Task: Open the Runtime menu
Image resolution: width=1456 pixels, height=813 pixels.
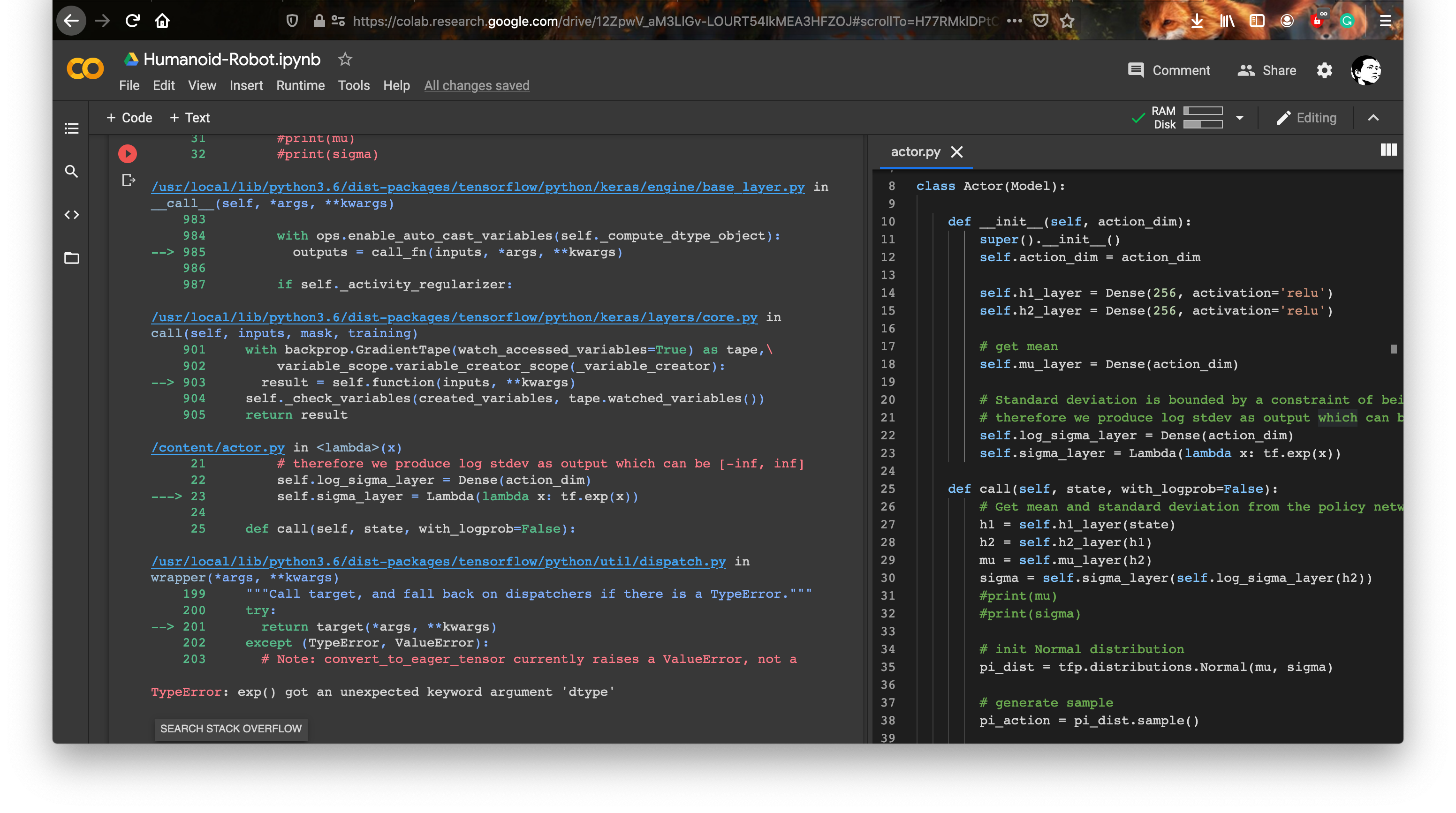Action: pyautogui.click(x=300, y=85)
